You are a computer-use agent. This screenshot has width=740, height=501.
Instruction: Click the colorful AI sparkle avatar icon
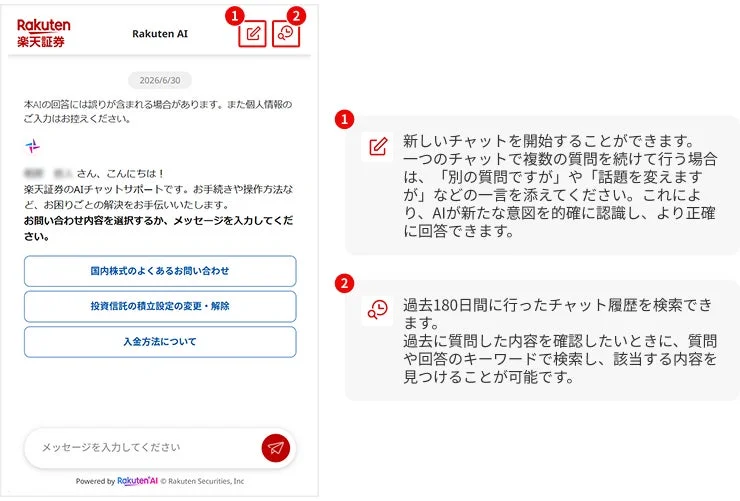pos(33,146)
